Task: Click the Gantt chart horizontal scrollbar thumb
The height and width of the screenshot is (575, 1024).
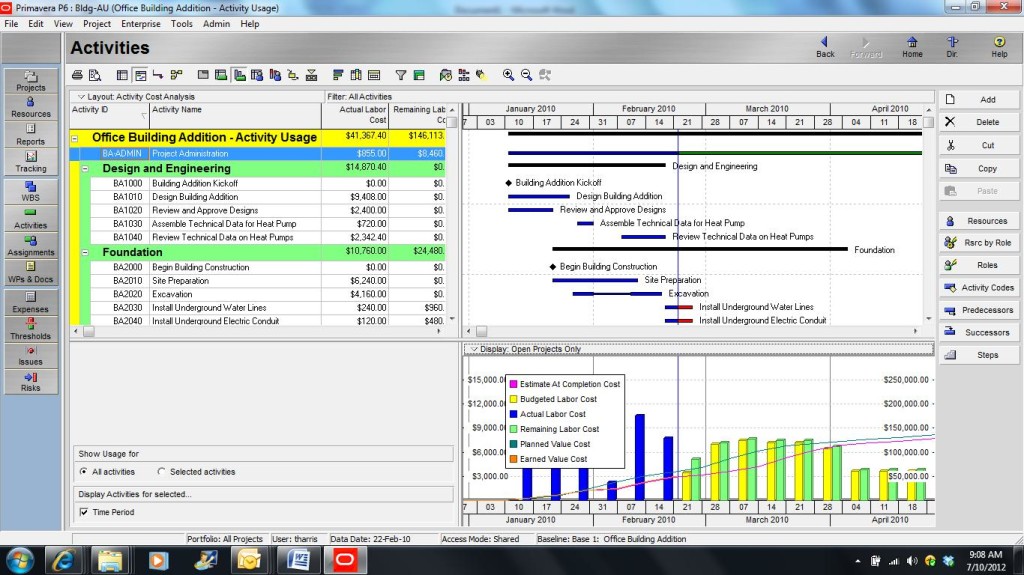Action: pos(481,331)
